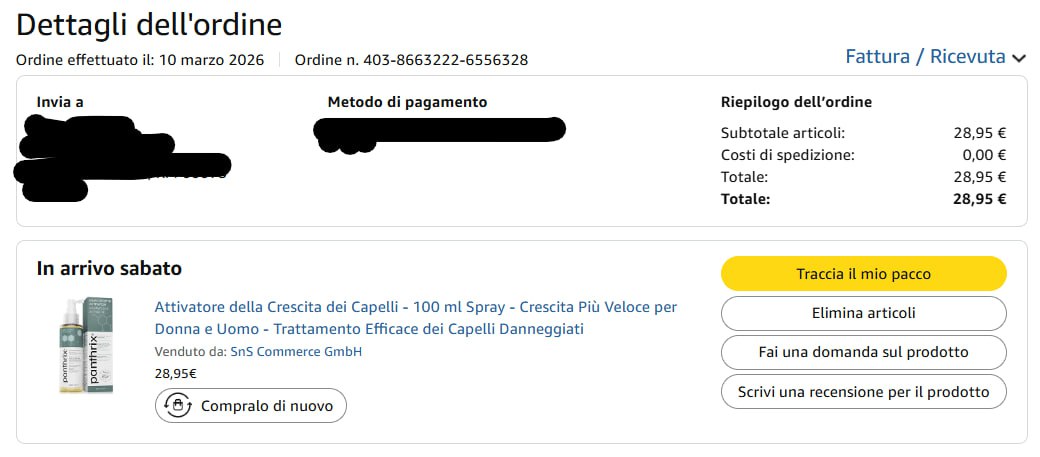Select Fai una domanda sul prodotto
1040x457 pixels.
pos(863,352)
